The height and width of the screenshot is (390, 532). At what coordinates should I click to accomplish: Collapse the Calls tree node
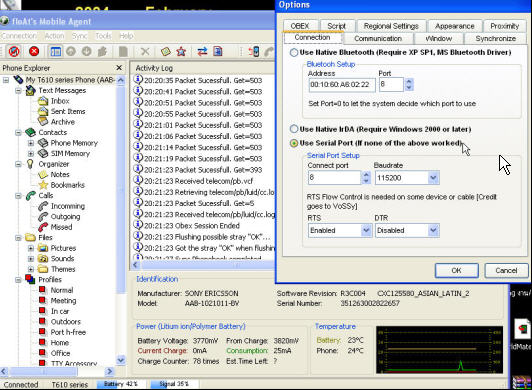pos(18,196)
